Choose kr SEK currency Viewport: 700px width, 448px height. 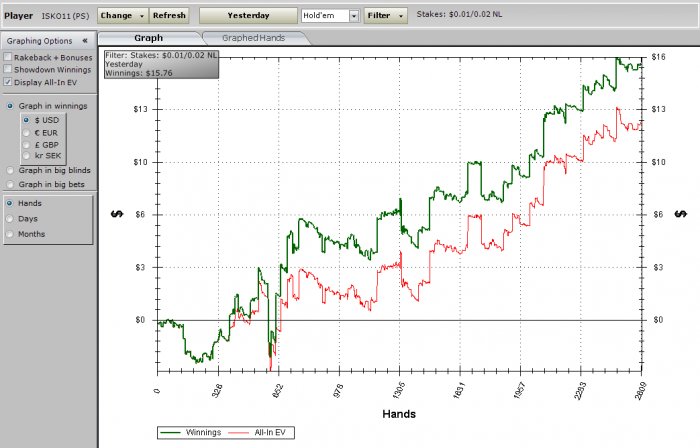(26, 155)
